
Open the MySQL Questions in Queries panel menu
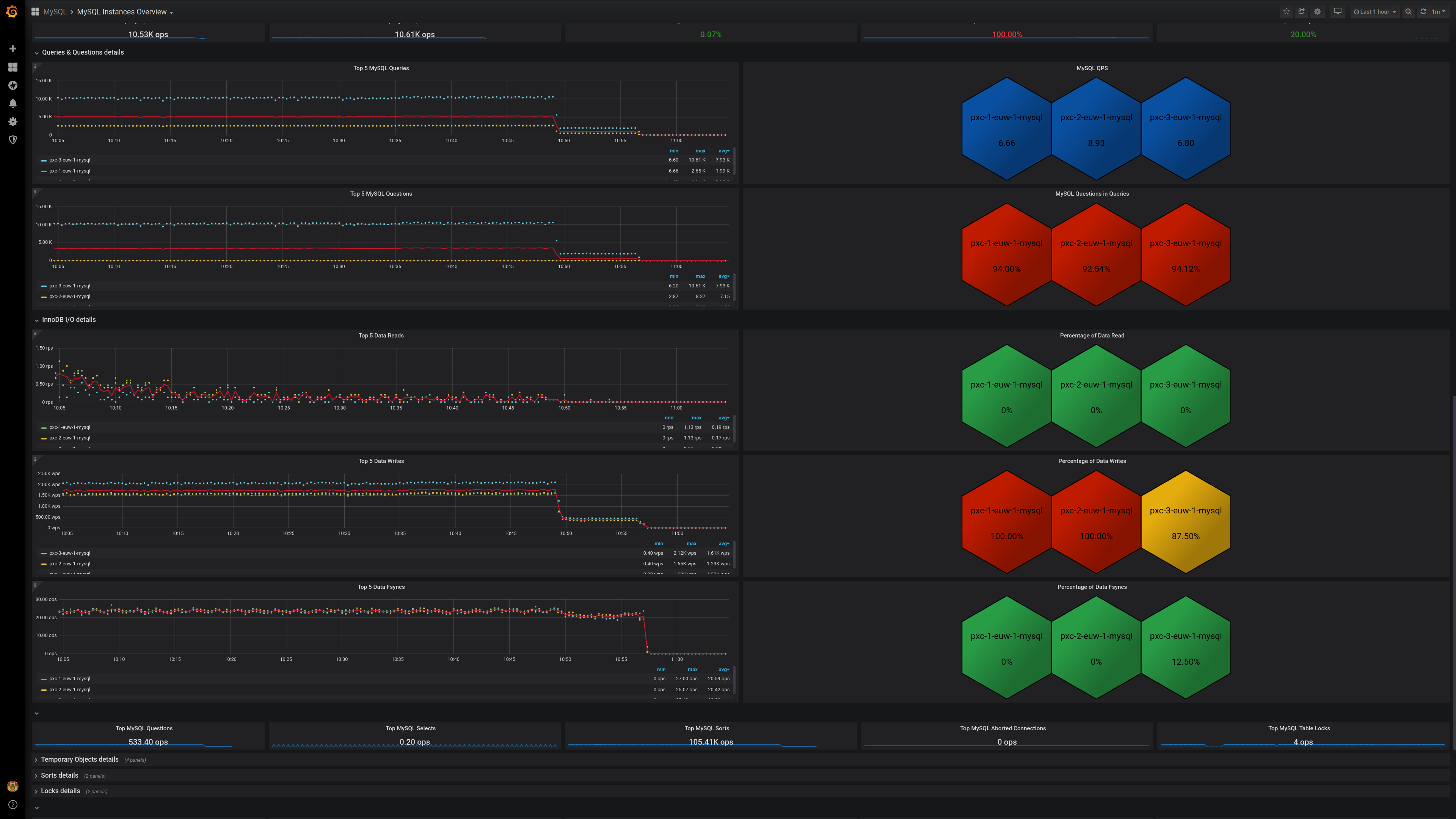tap(1092, 193)
